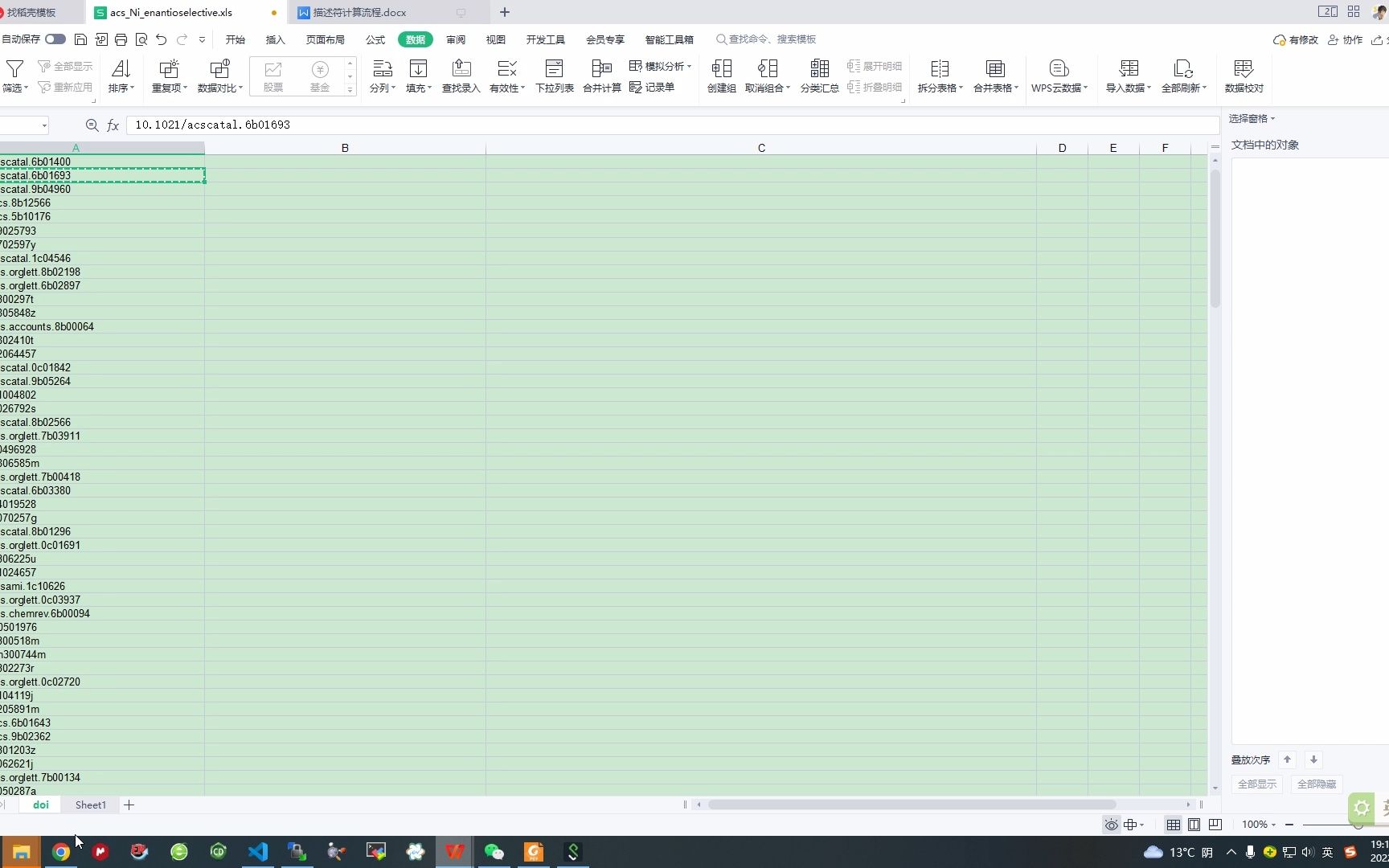Open Chrome from the taskbar
This screenshot has height=868, width=1389.
(x=61, y=852)
